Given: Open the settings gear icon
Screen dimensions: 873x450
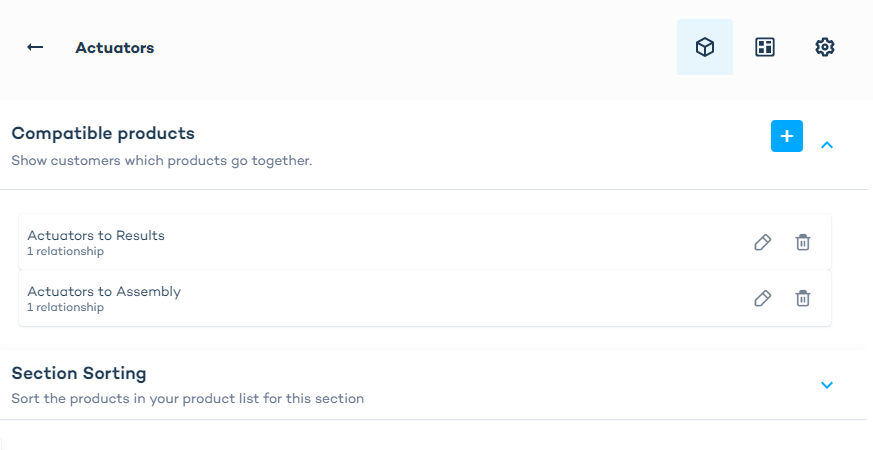Looking at the screenshot, I should pos(825,47).
